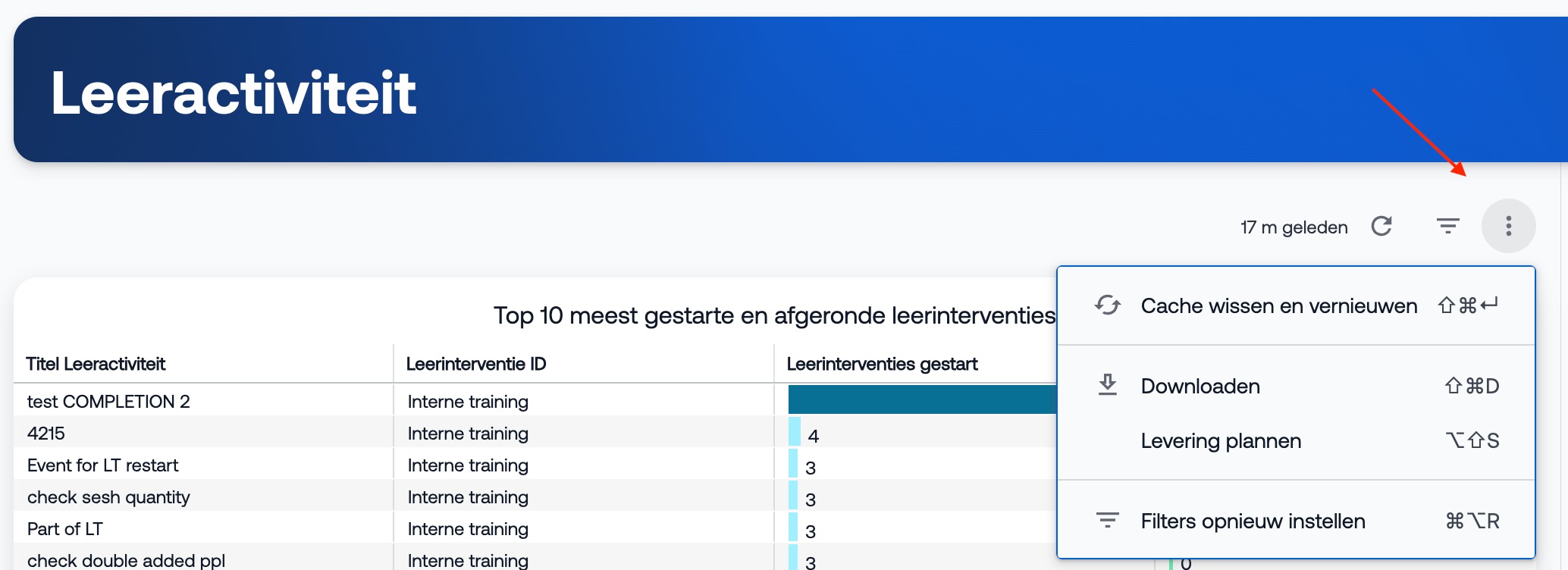The height and width of the screenshot is (570, 1568).
Task: Select Levering plannen menu entry
Action: pos(1221,441)
